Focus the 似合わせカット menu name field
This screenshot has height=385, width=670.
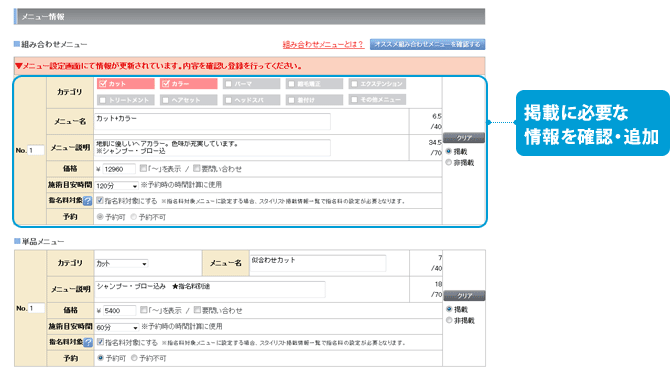pos(318,263)
